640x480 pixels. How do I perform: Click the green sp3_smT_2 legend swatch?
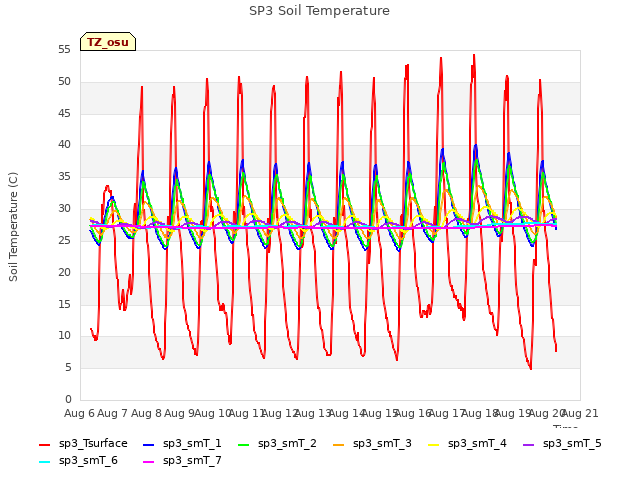244,444
